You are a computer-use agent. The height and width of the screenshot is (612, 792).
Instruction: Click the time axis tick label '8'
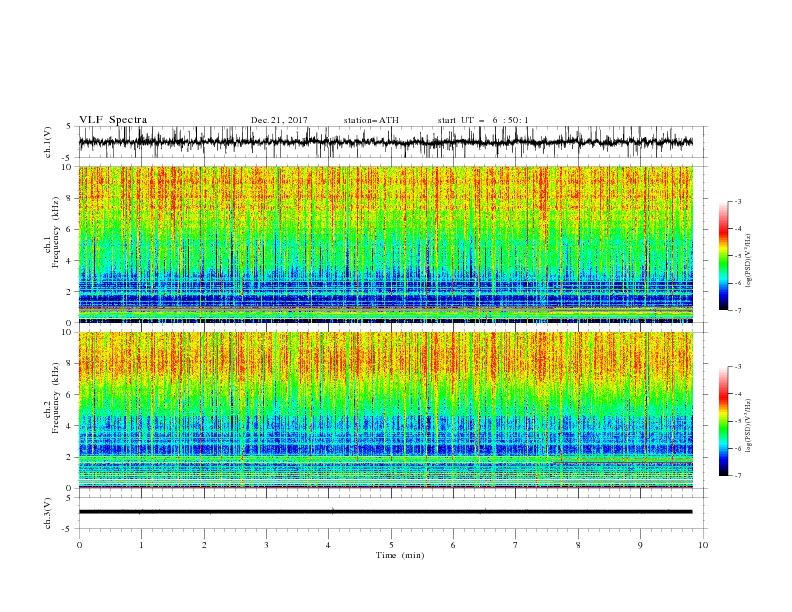click(x=578, y=545)
